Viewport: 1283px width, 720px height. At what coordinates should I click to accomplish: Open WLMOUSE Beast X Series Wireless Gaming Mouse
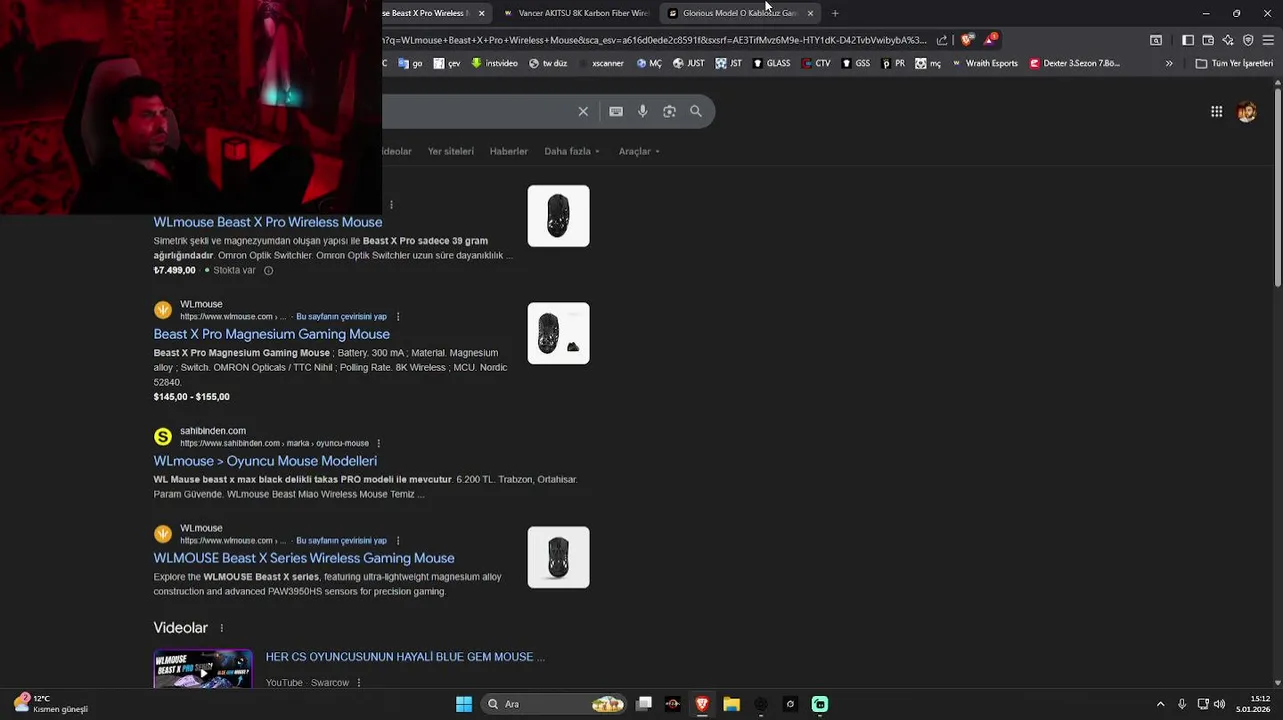tap(304, 558)
